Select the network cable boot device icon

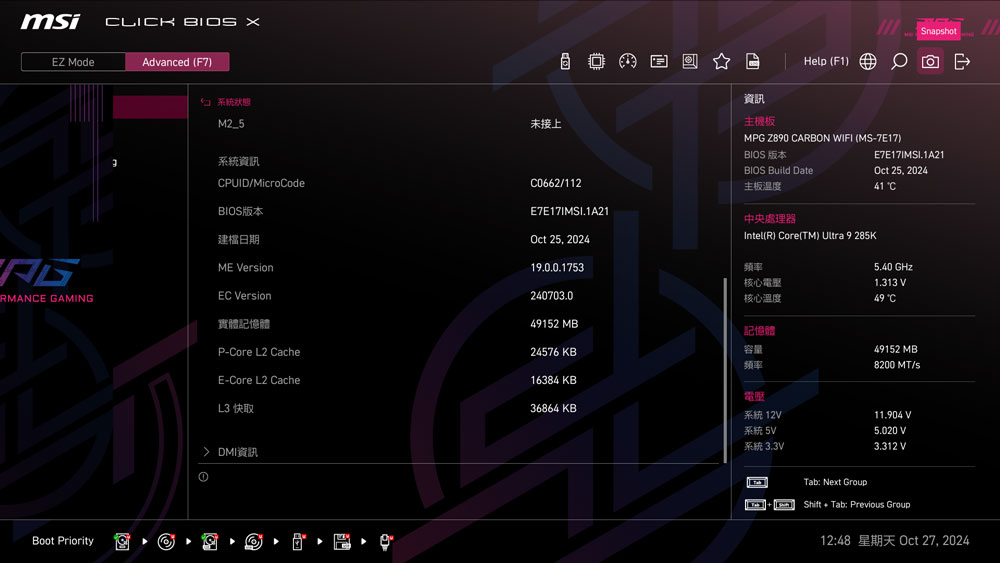[385, 541]
